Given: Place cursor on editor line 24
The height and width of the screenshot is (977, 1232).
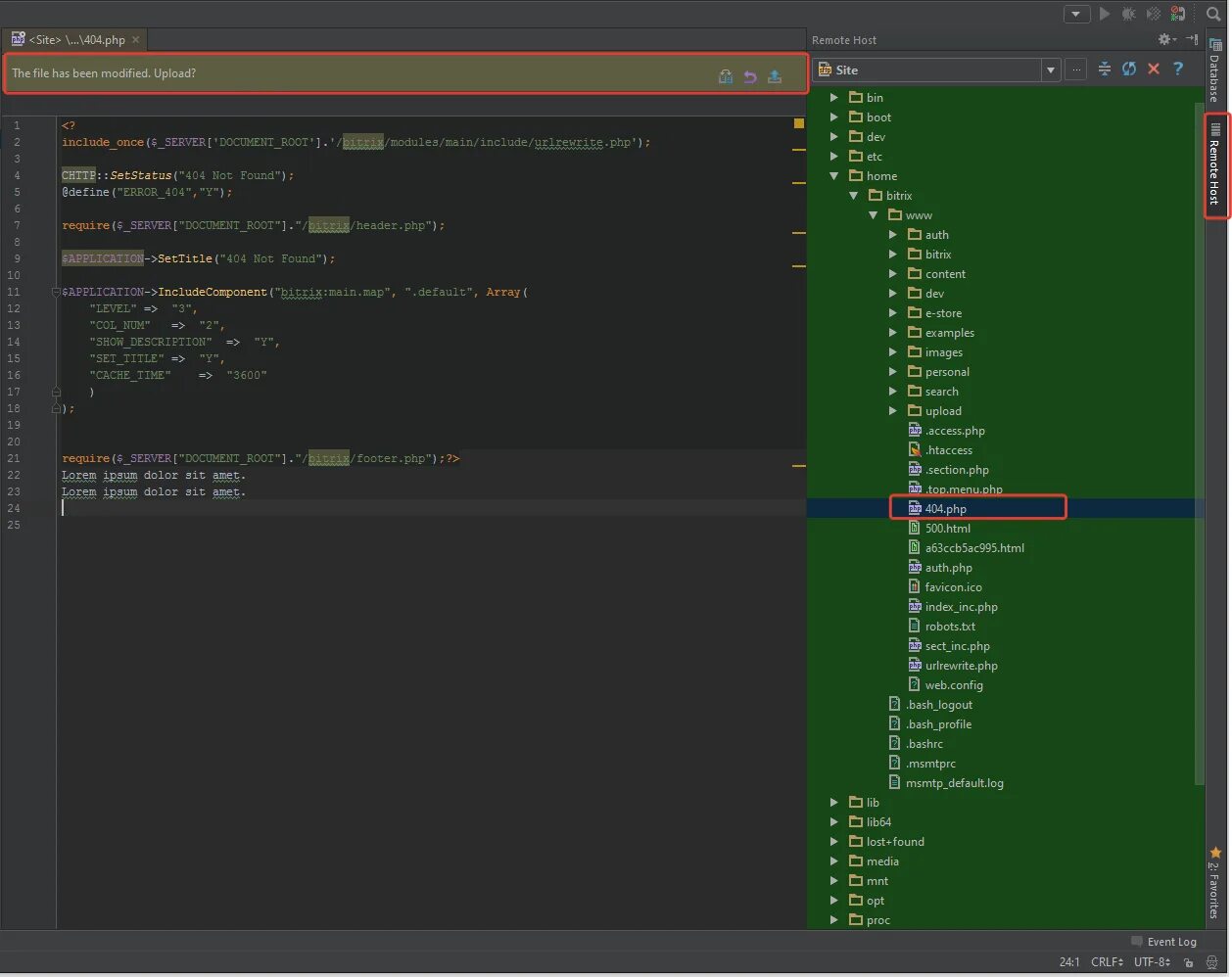Looking at the screenshot, I should coord(431,508).
